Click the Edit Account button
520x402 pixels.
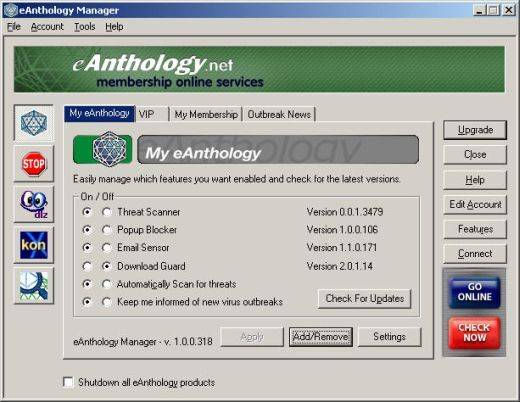(475, 204)
